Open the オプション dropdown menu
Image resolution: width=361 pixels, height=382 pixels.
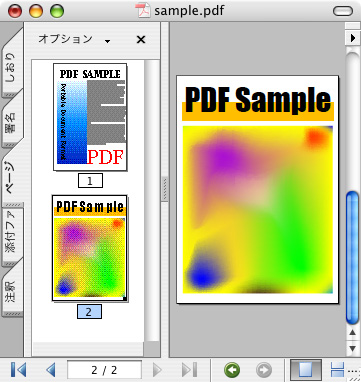(x=74, y=39)
